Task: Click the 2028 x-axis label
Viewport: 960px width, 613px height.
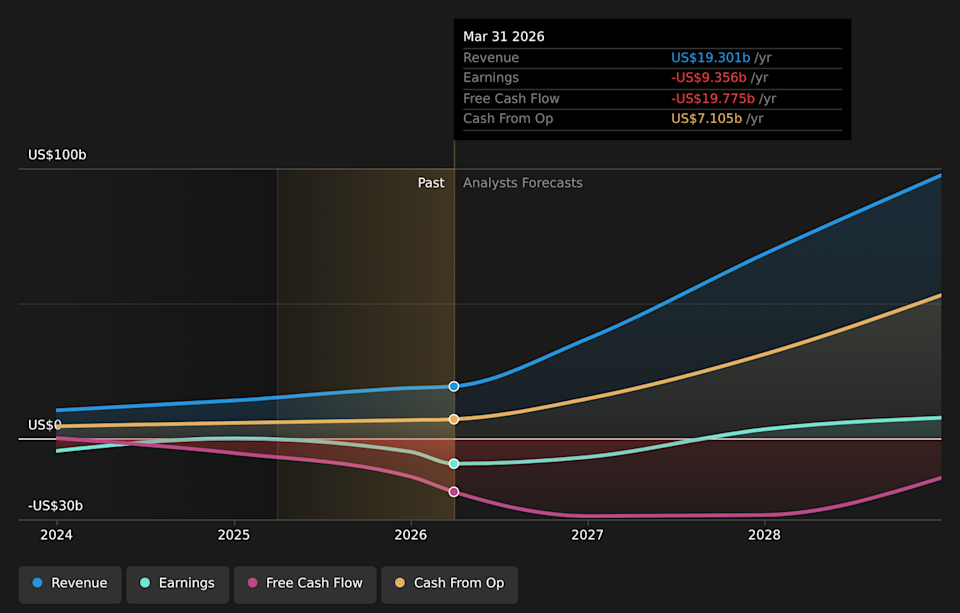Action: (x=765, y=535)
